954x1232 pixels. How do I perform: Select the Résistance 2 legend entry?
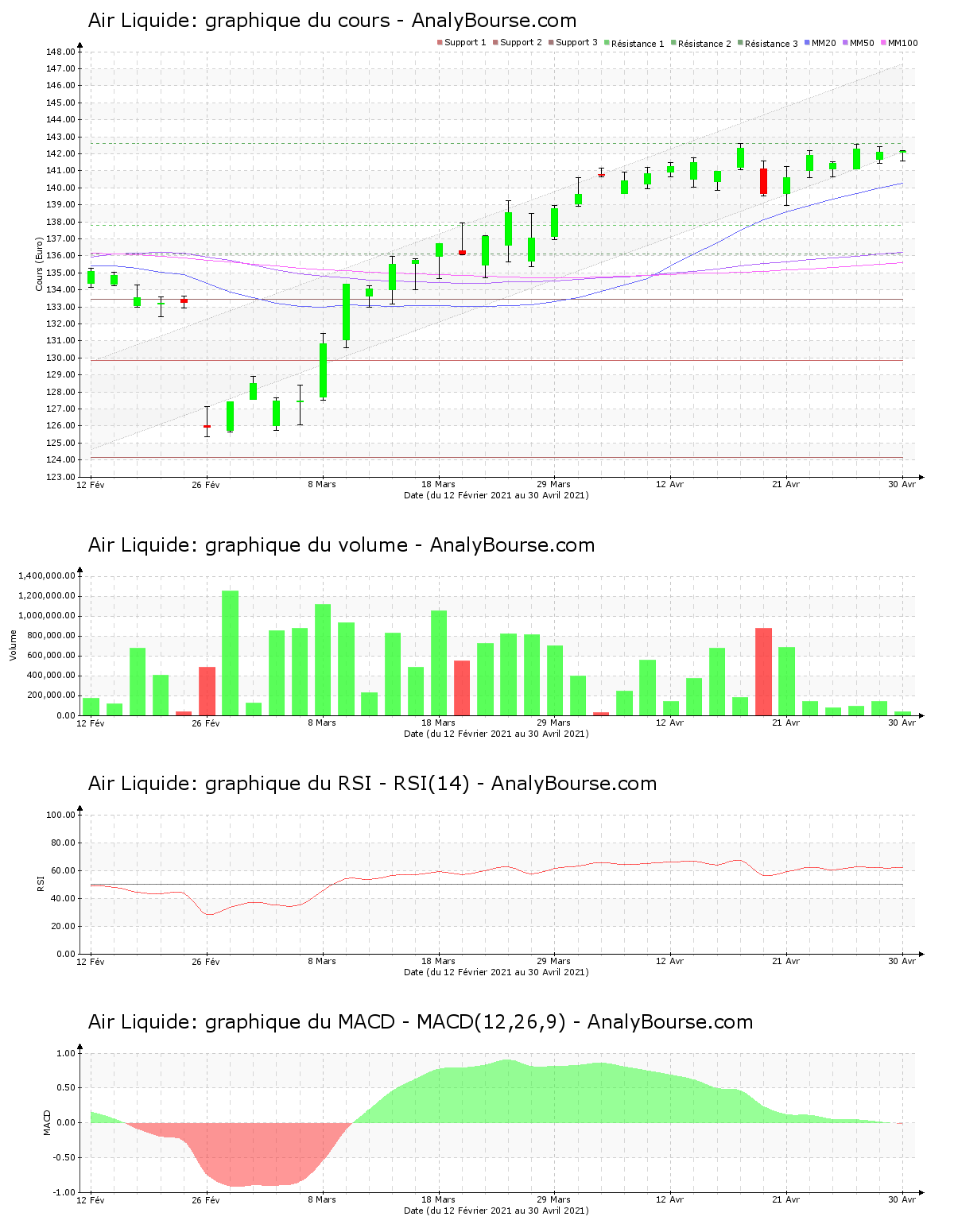tap(700, 44)
